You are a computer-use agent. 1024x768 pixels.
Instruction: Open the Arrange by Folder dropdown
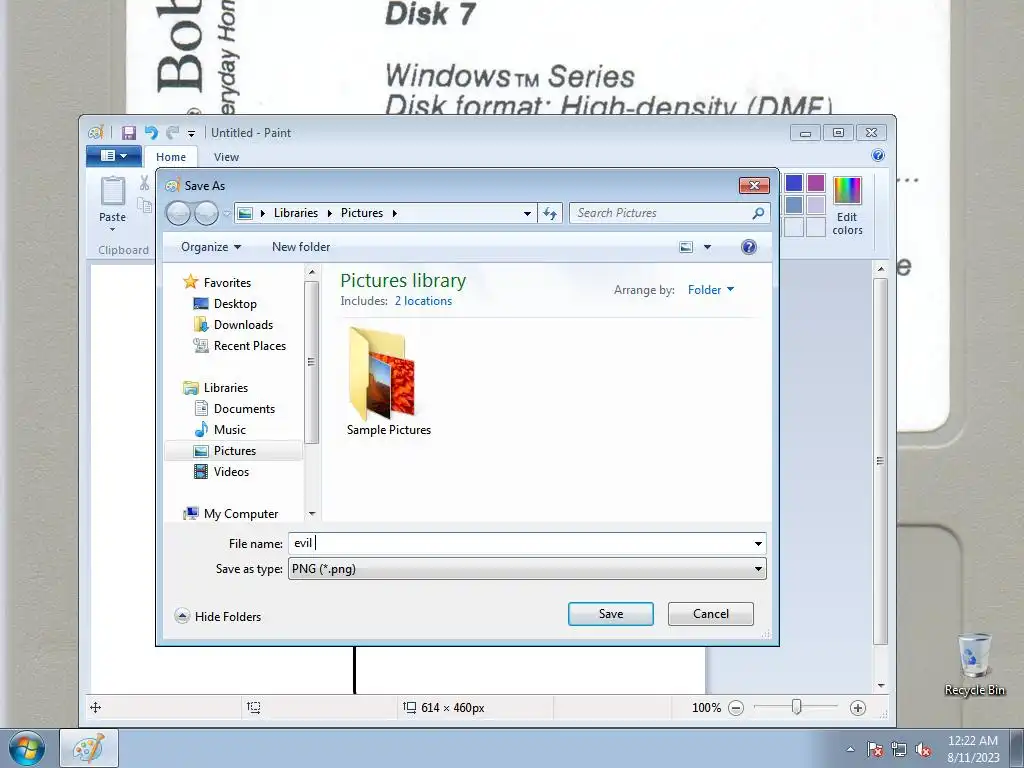[711, 290]
